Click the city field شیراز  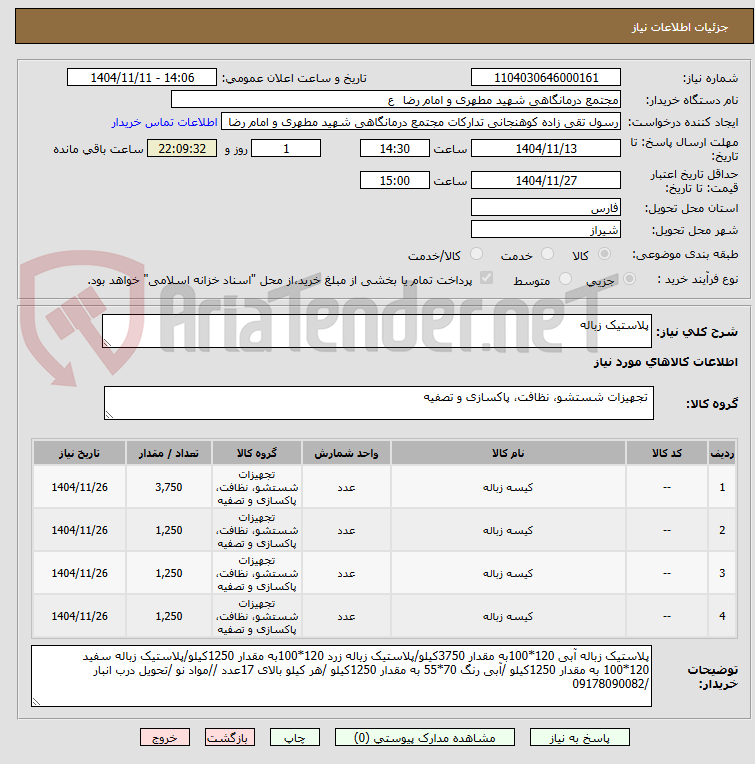[546, 229]
